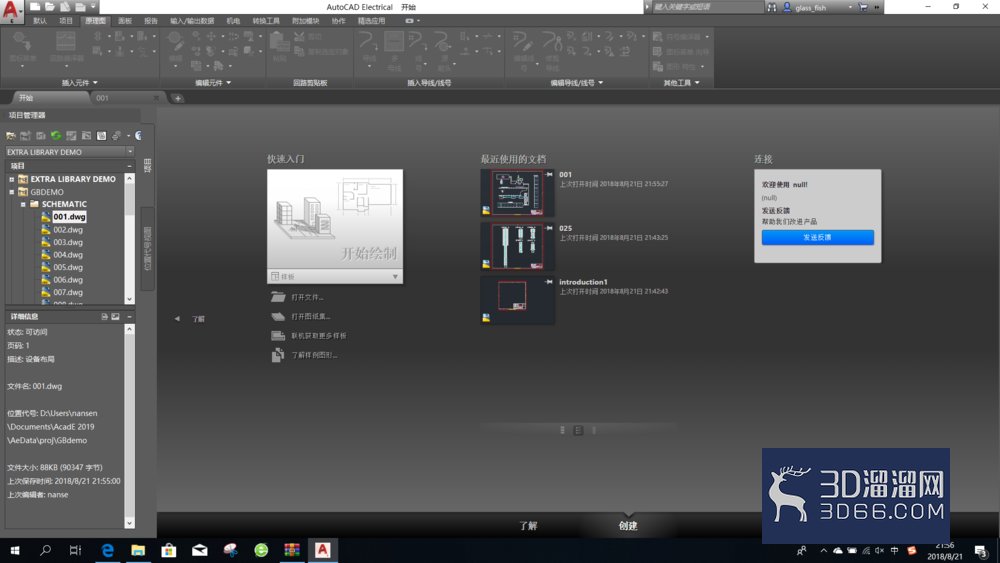1000x563 pixels.
Task: Select 007.dwg in the project tree
Action: pos(68,292)
